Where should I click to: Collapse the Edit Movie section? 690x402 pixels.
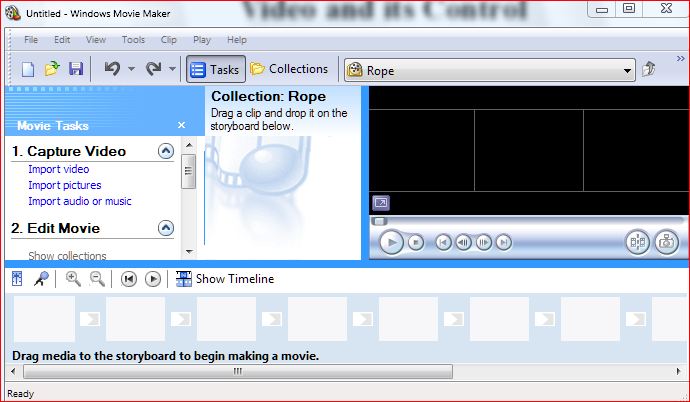[166, 228]
